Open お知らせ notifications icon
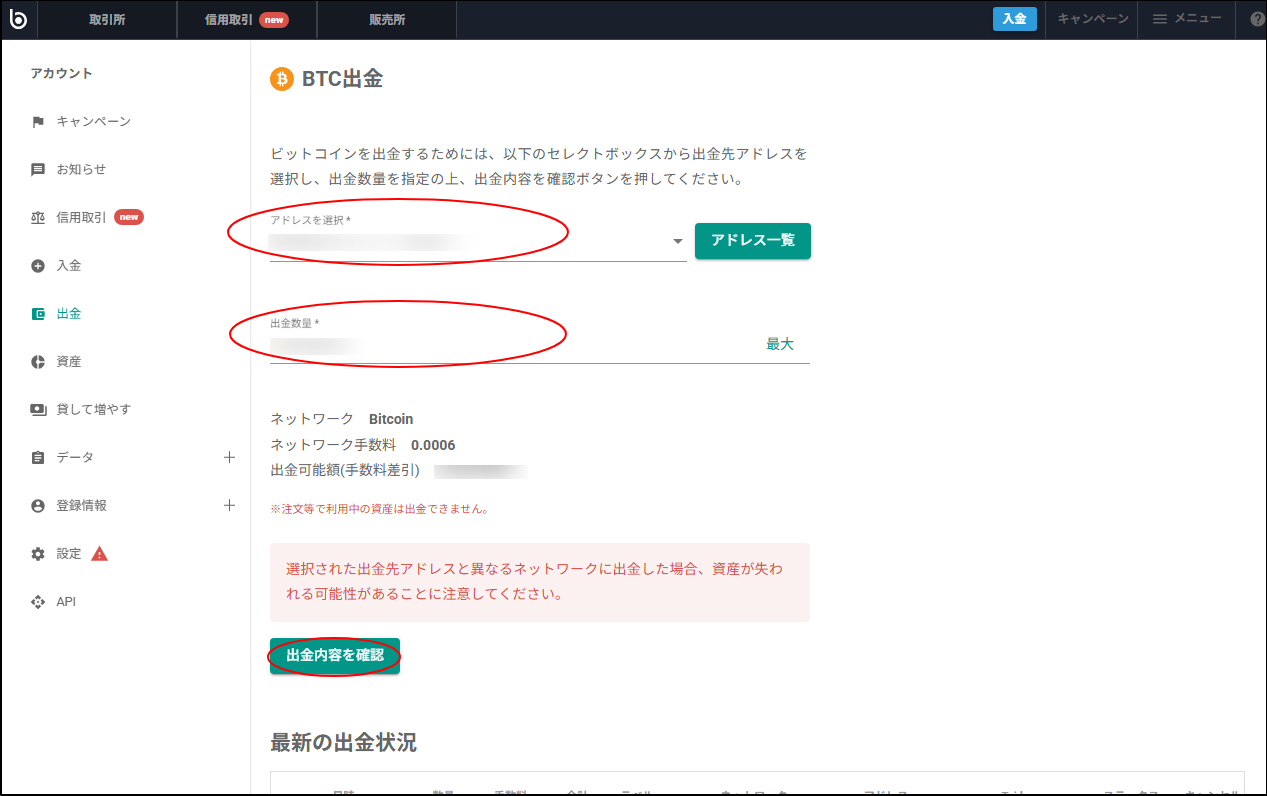The image size is (1267, 796). [x=37, y=168]
